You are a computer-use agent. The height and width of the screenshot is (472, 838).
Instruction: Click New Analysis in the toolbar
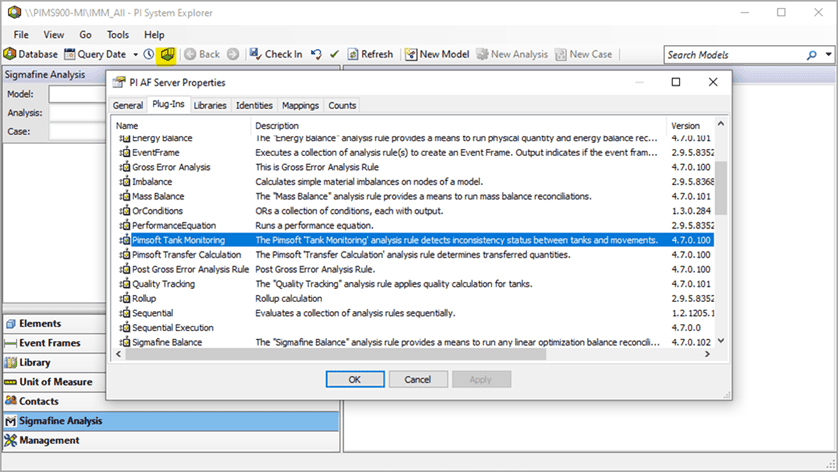pyautogui.click(x=512, y=54)
